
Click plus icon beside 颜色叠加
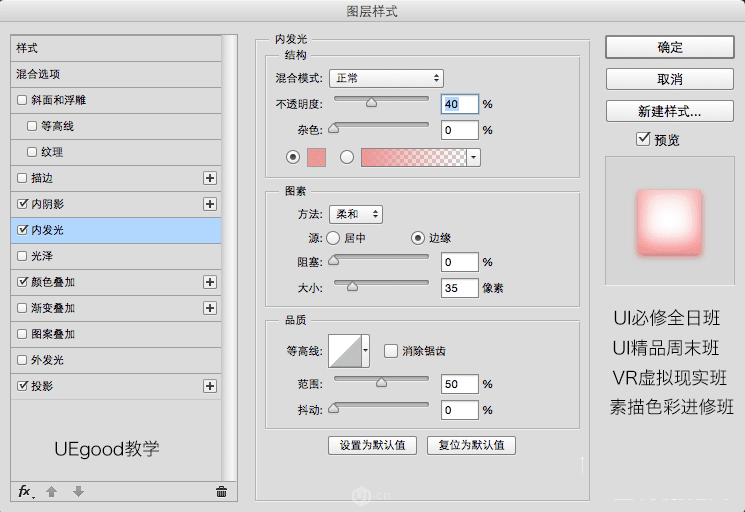pos(210,282)
